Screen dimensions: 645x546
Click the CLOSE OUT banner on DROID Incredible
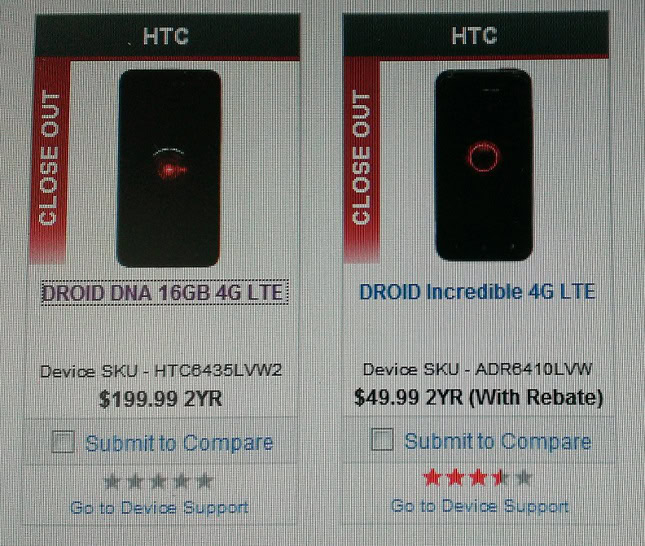click(x=361, y=160)
